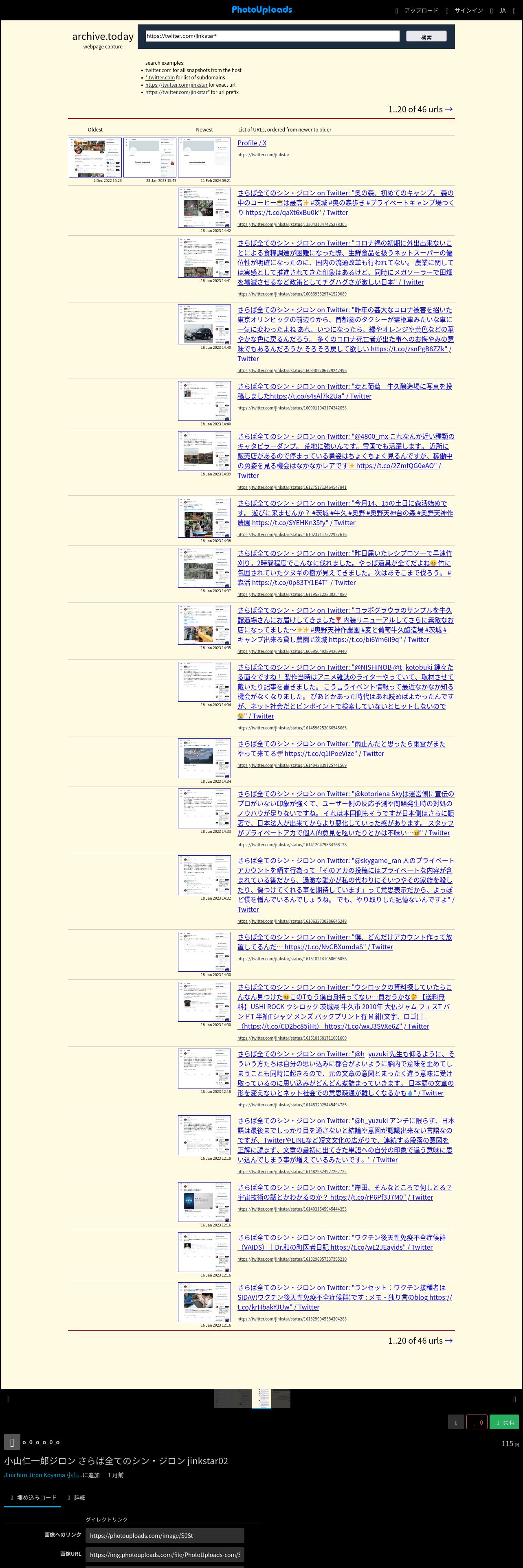The height and width of the screenshot is (1568, 523).
Task: Open the *.twitter.com search example link
Action: [160, 78]
